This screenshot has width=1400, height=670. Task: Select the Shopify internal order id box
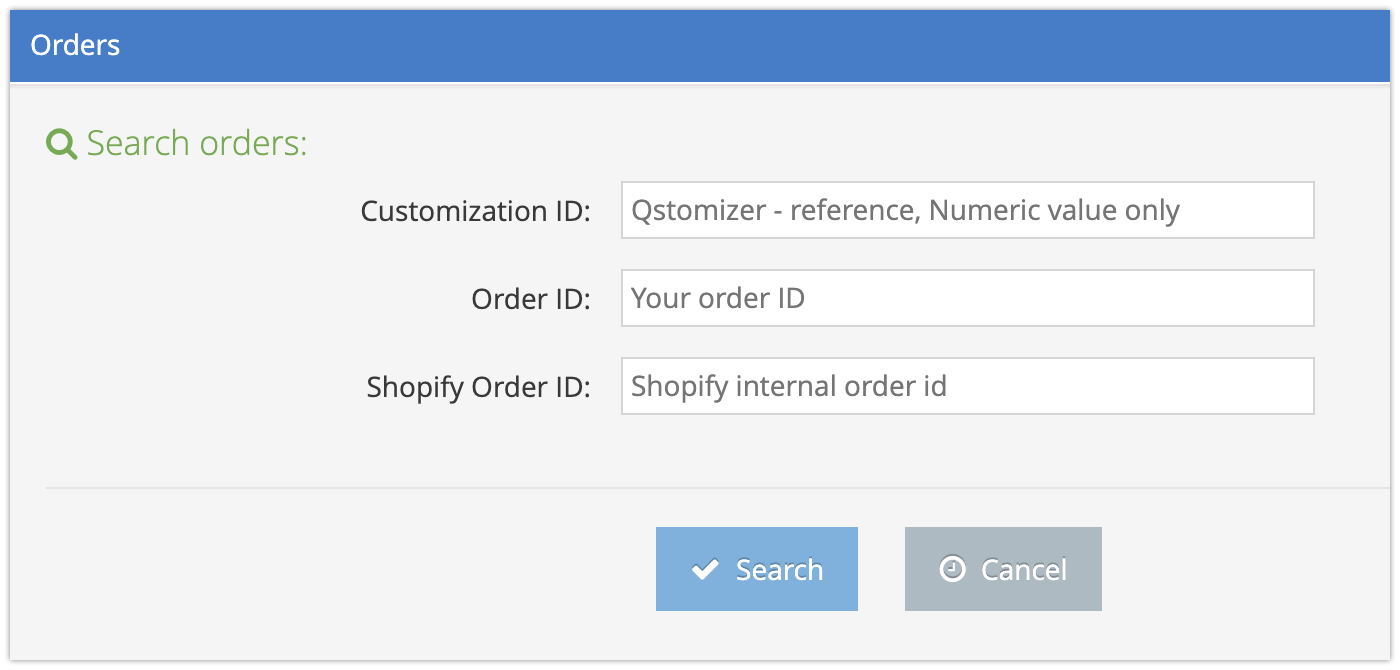click(967, 386)
